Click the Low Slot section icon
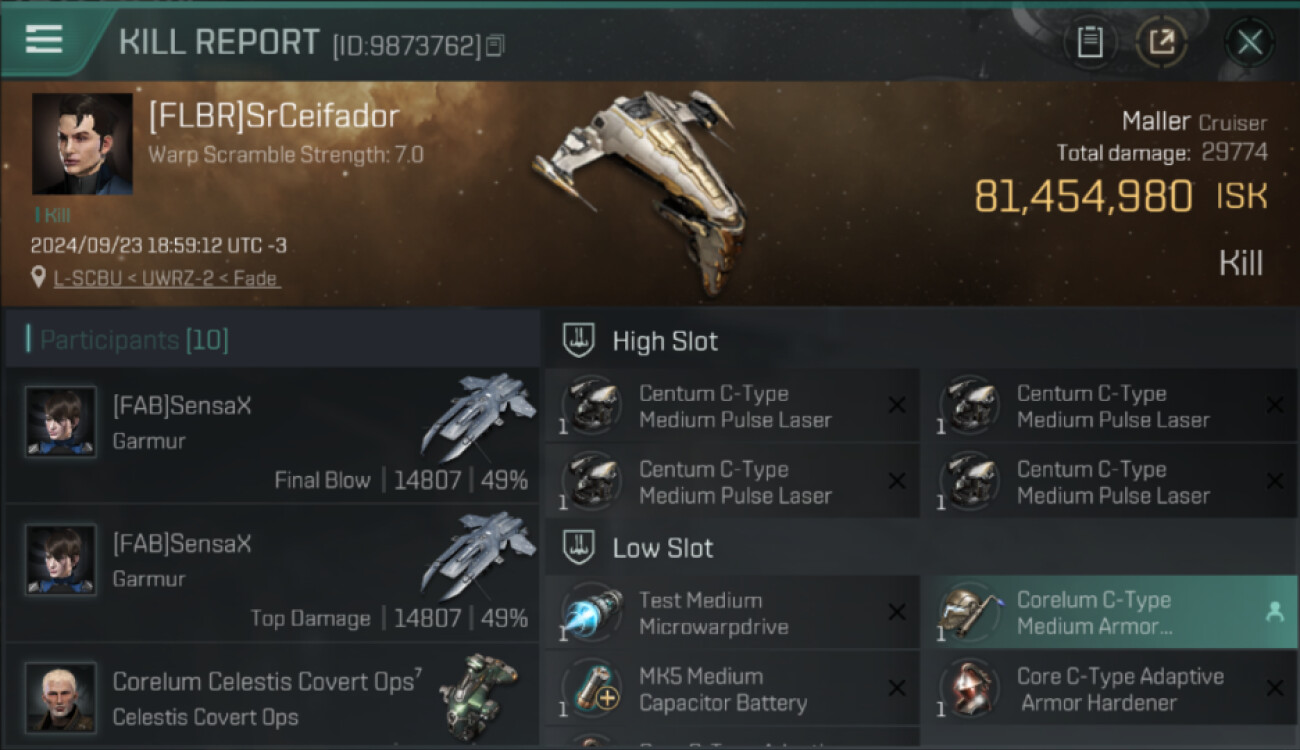 pos(580,548)
